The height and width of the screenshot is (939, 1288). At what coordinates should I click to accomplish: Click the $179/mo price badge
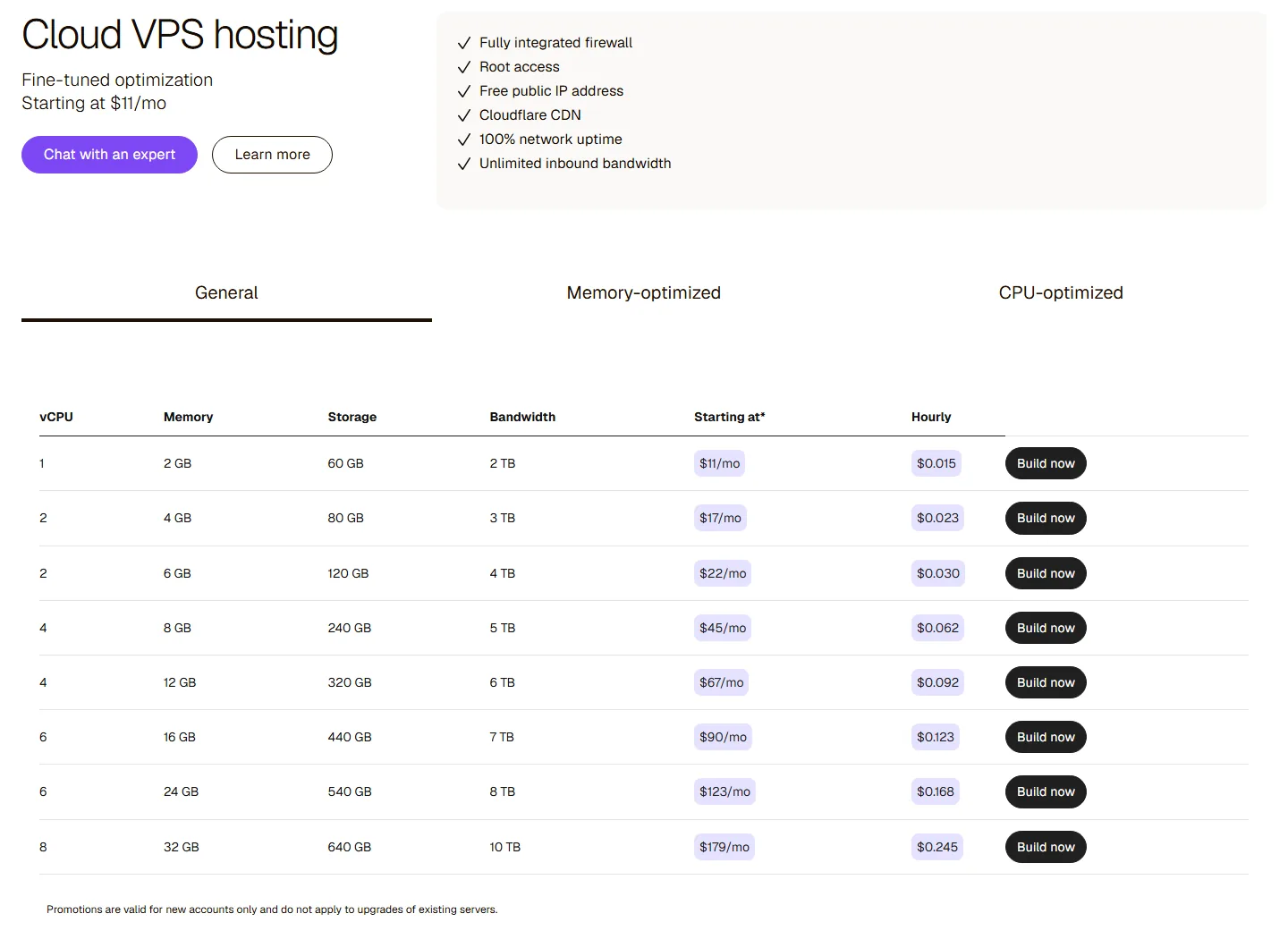(724, 847)
